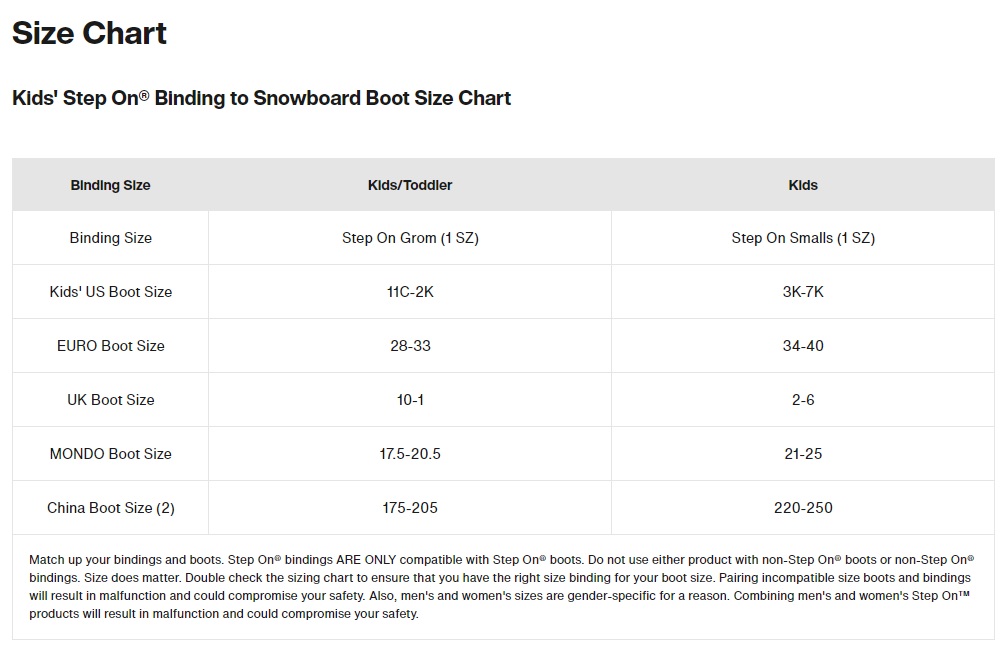The height and width of the screenshot is (647, 1008).
Task: Click the Size Chart main heading
Action: click(x=89, y=34)
